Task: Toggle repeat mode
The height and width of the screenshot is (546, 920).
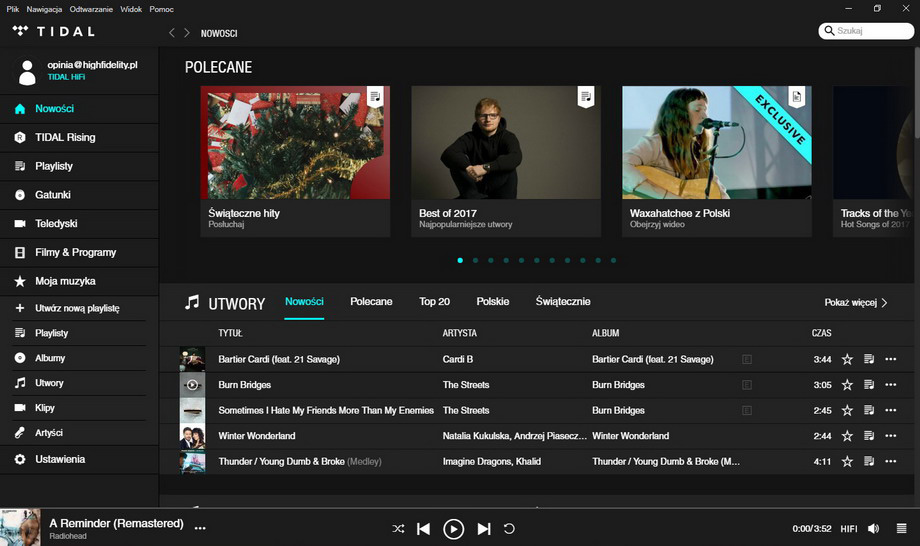Action: pyautogui.click(x=509, y=529)
